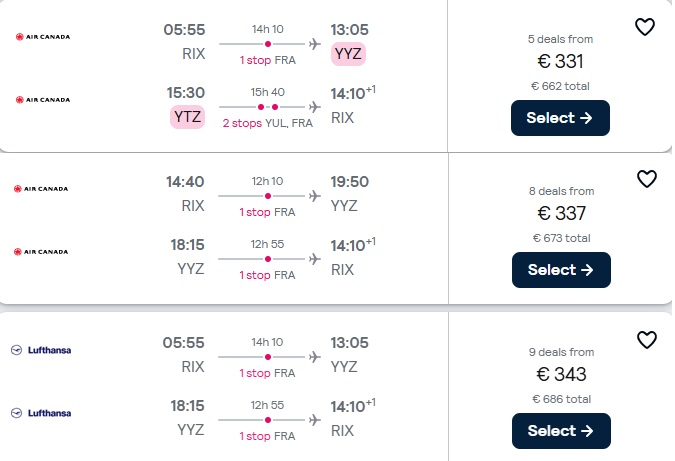
Task: Click the '9 deals from' text
Action: [561, 352]
